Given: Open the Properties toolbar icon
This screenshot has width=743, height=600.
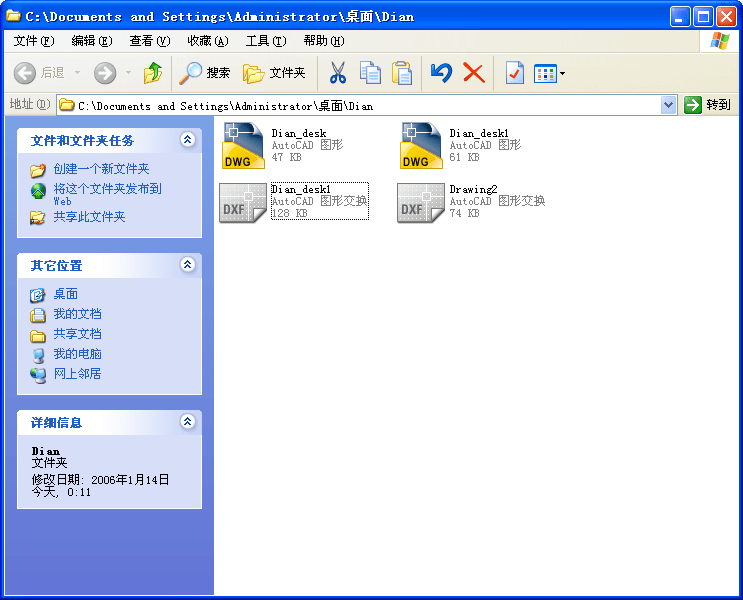Looking at the screenshot, I should (514, 73).
